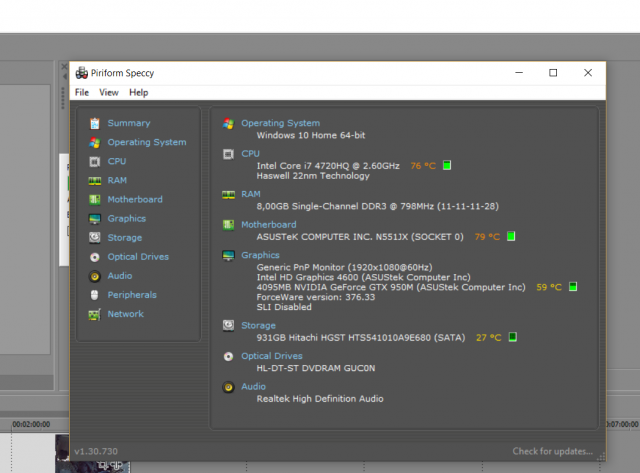Click the 76 °C CPU temperature value

pyautogui.click(x=423, y=166)
